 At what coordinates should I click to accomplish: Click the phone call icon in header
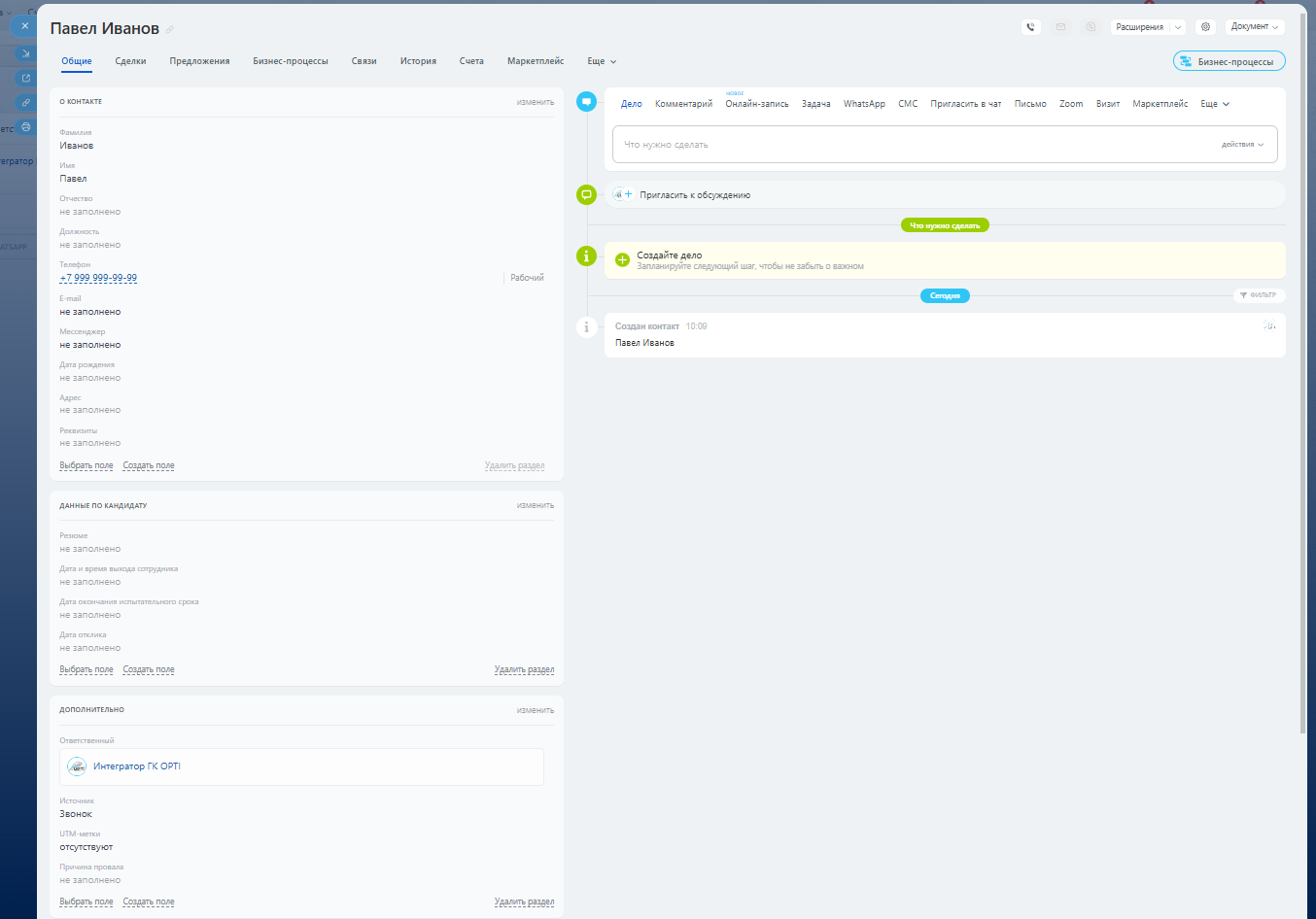1031,27
